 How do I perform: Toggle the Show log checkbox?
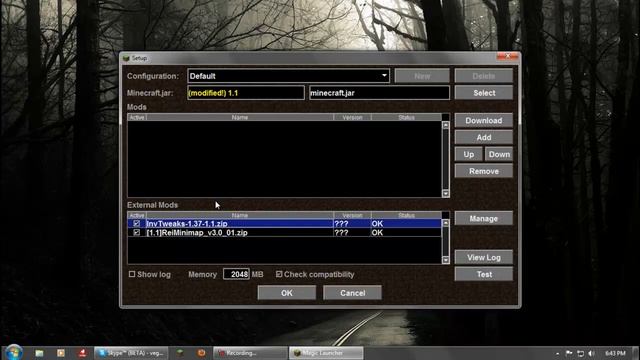point(132,274)
